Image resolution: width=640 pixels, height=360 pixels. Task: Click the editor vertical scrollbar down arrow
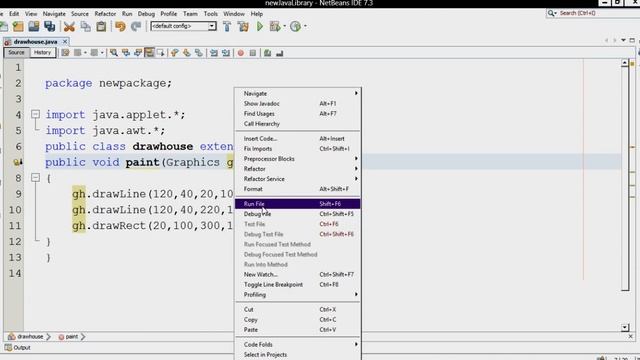[x=625, y=327]
